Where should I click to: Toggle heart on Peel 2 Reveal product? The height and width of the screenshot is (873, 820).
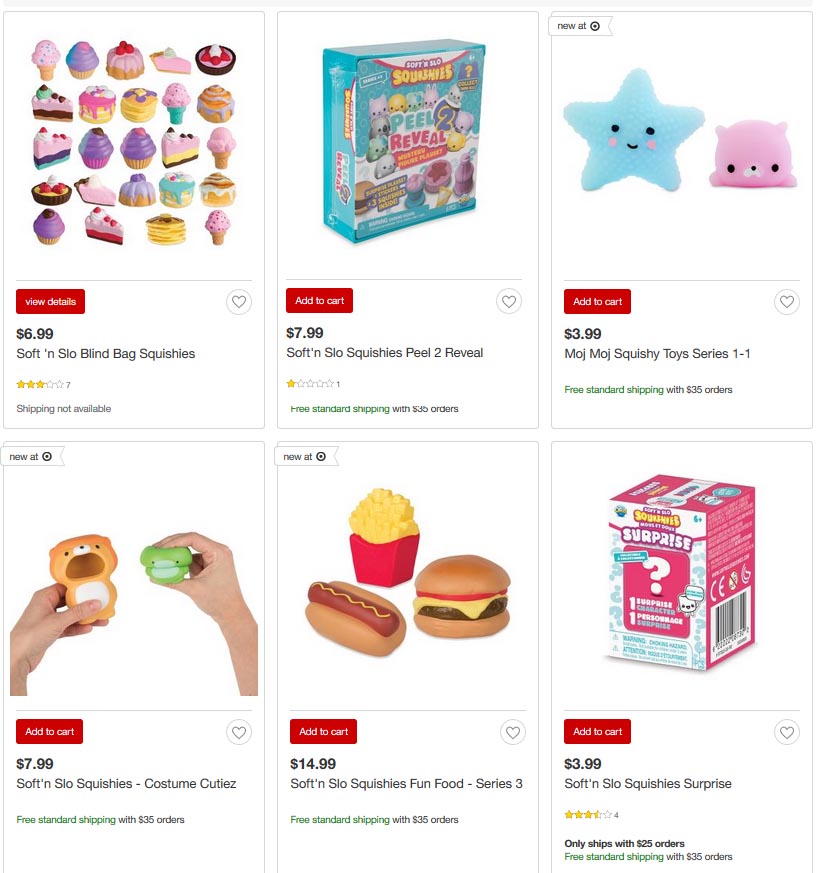tap(509, 301)
